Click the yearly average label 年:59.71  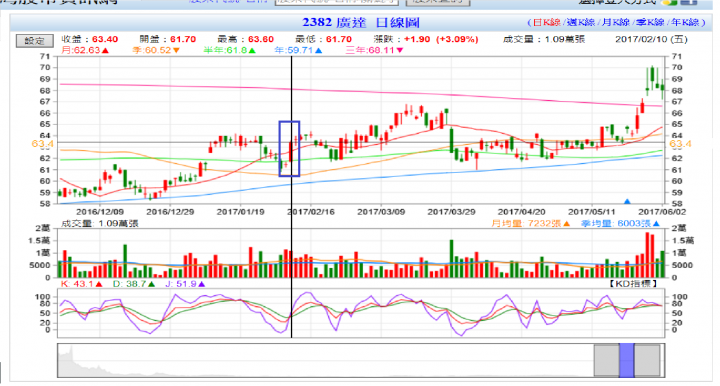(x=298, y=50)
